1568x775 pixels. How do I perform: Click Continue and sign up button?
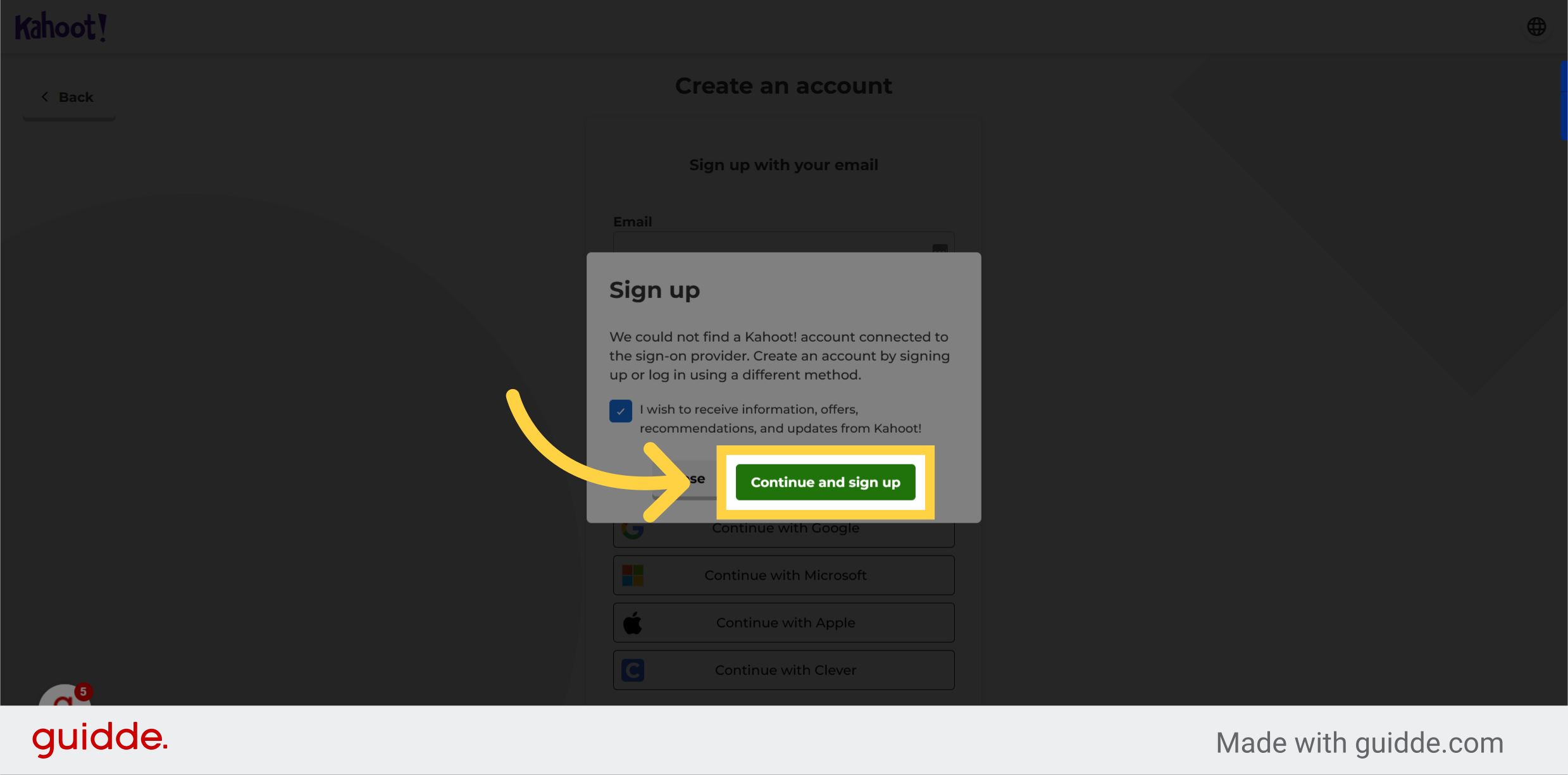tap(824, 481)
